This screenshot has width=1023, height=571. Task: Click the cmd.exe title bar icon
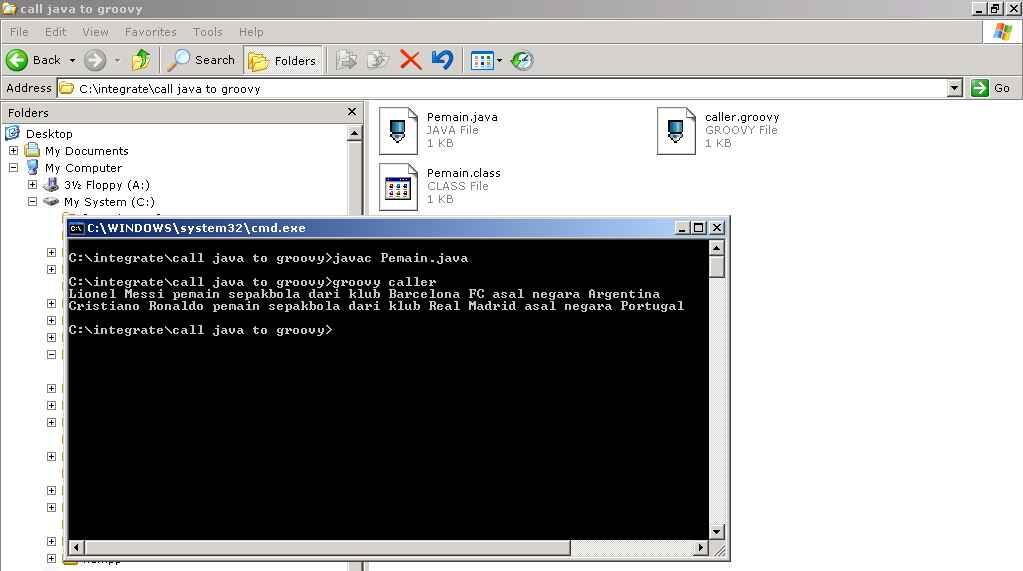pos(77,228)
